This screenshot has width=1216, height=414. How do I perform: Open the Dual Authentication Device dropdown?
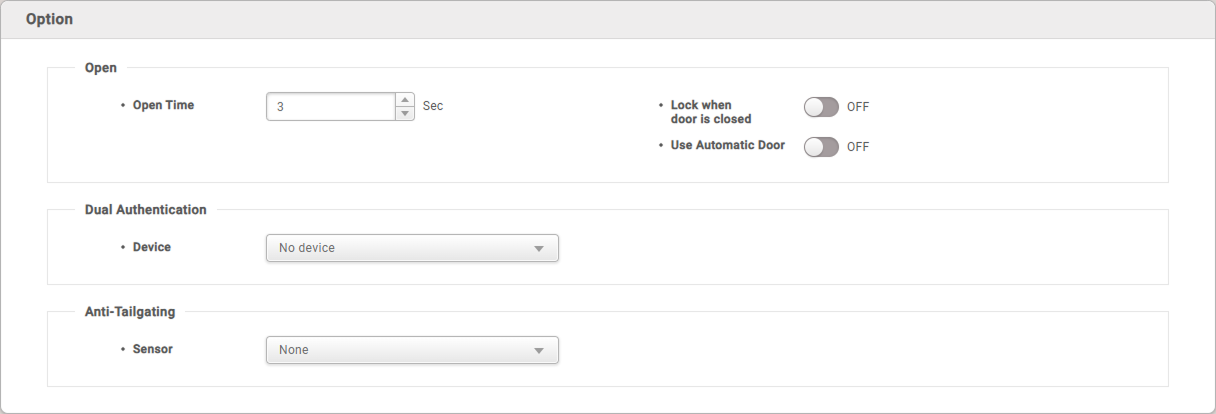coord(412,248)
